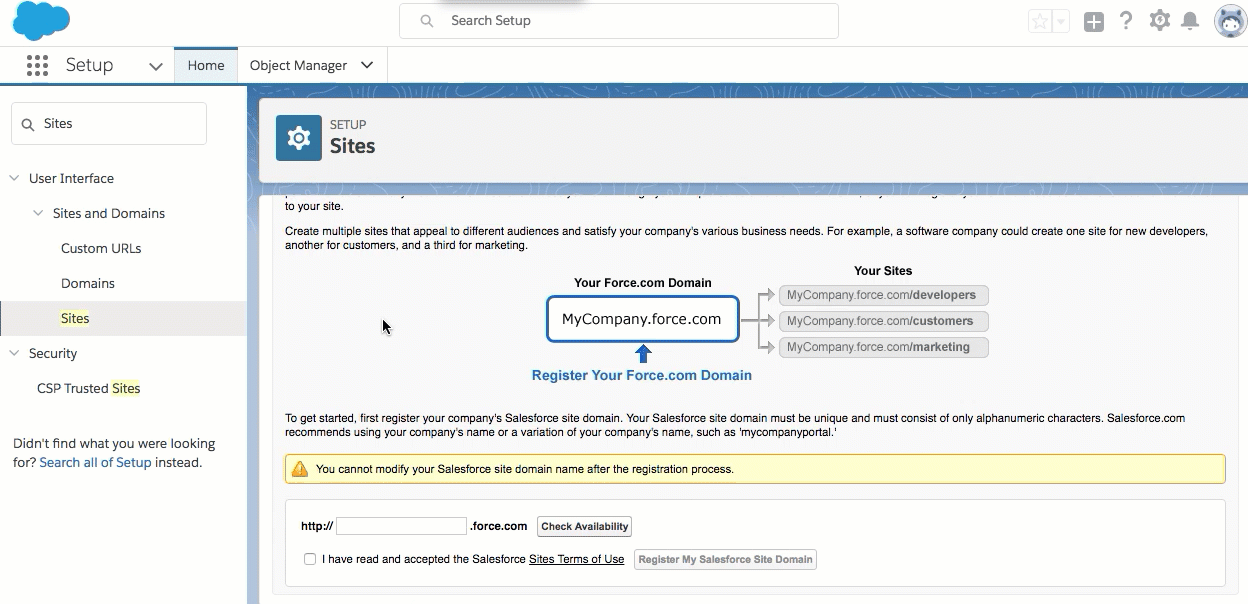Image resolution: width=1248 pixels, height=604 pixels.
Task: Click the Quick Find box containing Sites
Action: [x=109, y=123]
